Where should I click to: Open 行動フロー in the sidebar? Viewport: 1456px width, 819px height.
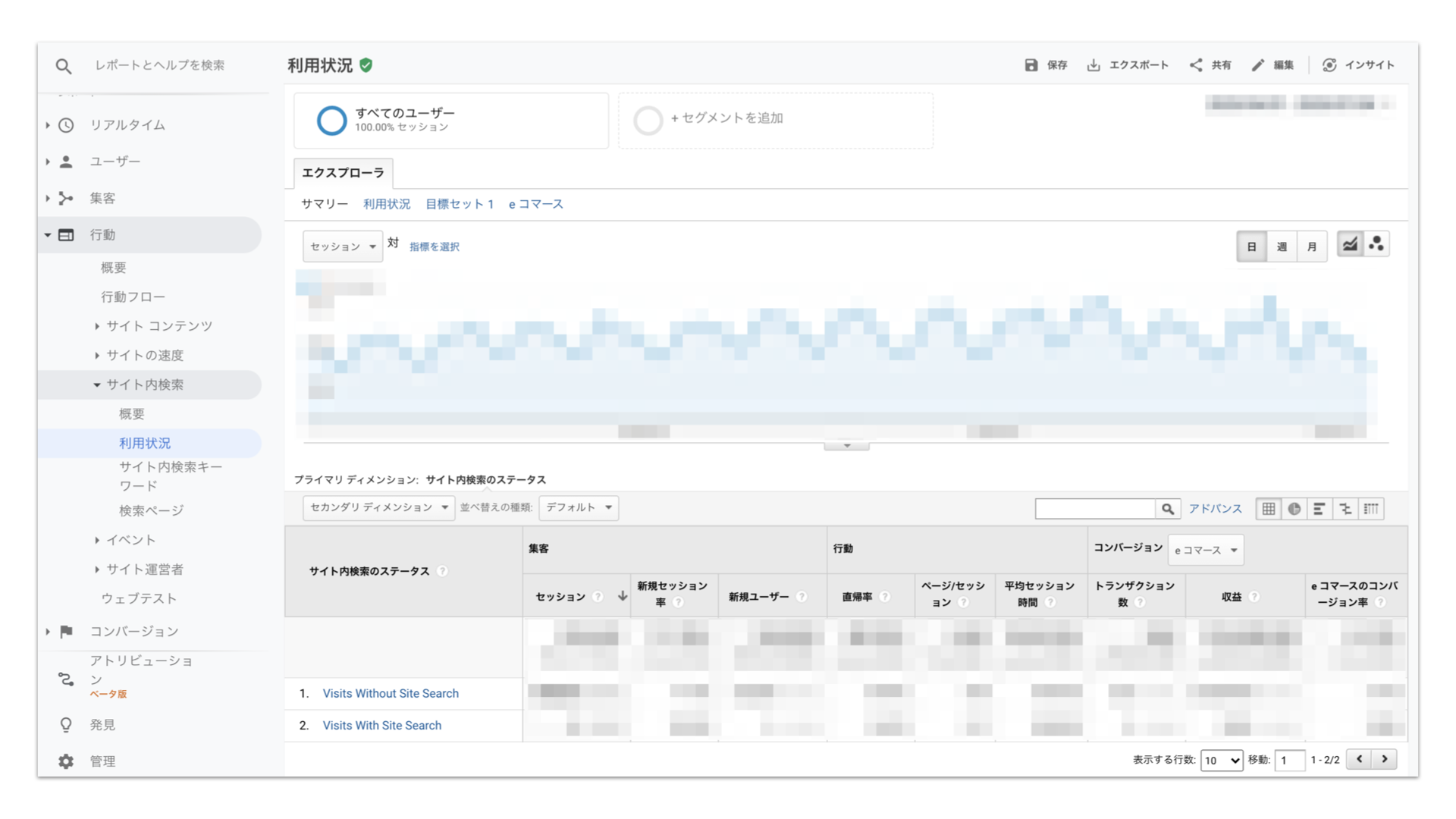click(x=133, y=297)
